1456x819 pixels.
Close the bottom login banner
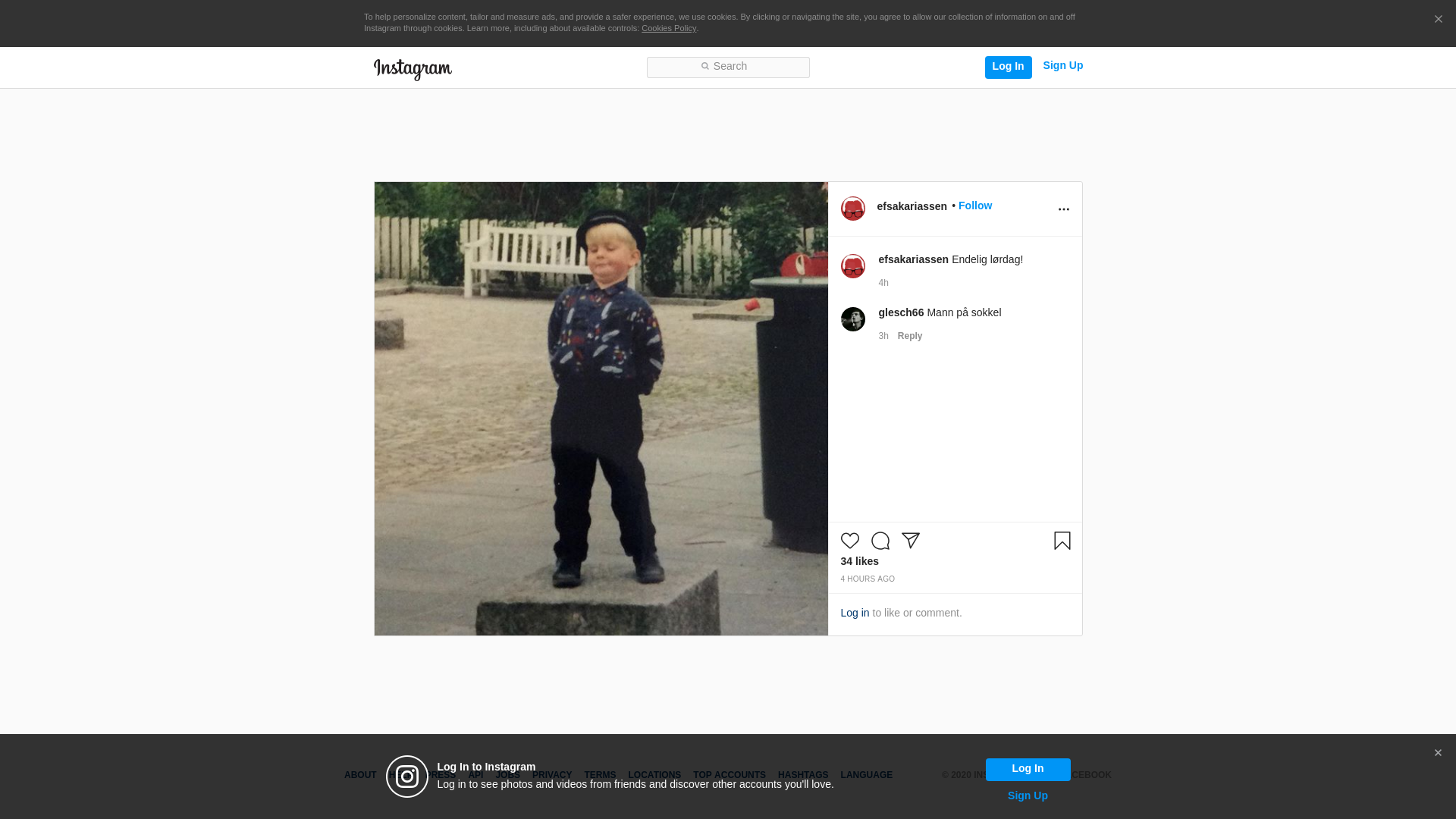[1438, 753]
